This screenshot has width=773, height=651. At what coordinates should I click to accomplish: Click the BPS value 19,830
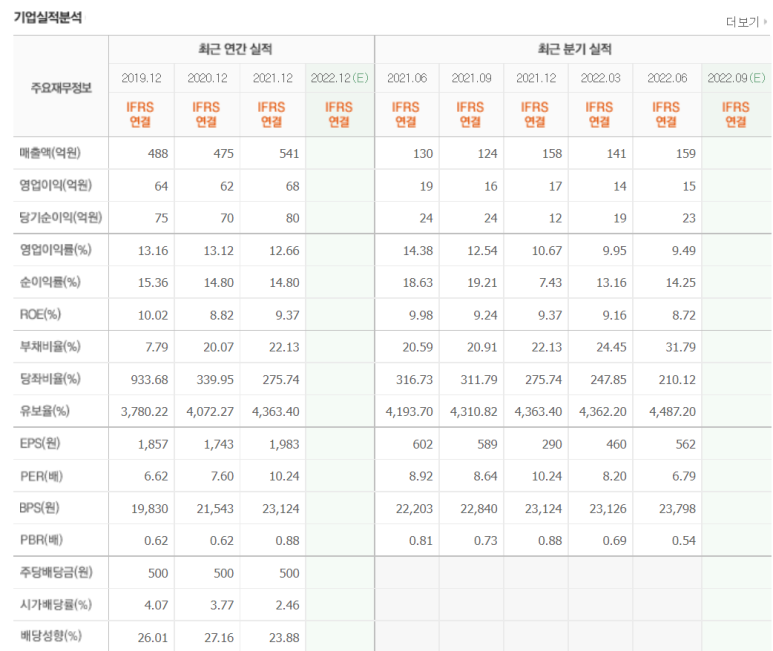(x=150, y=509)
